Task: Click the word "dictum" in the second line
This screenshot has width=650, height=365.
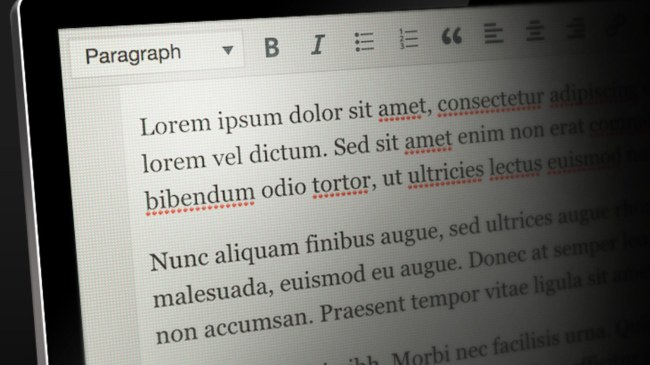Action: point(285,152)
